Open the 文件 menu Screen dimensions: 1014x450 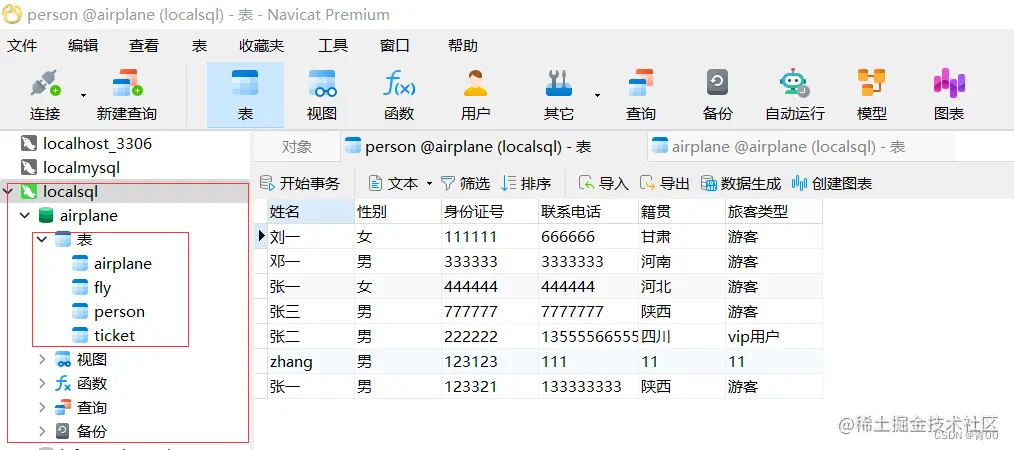pos(22,45)
